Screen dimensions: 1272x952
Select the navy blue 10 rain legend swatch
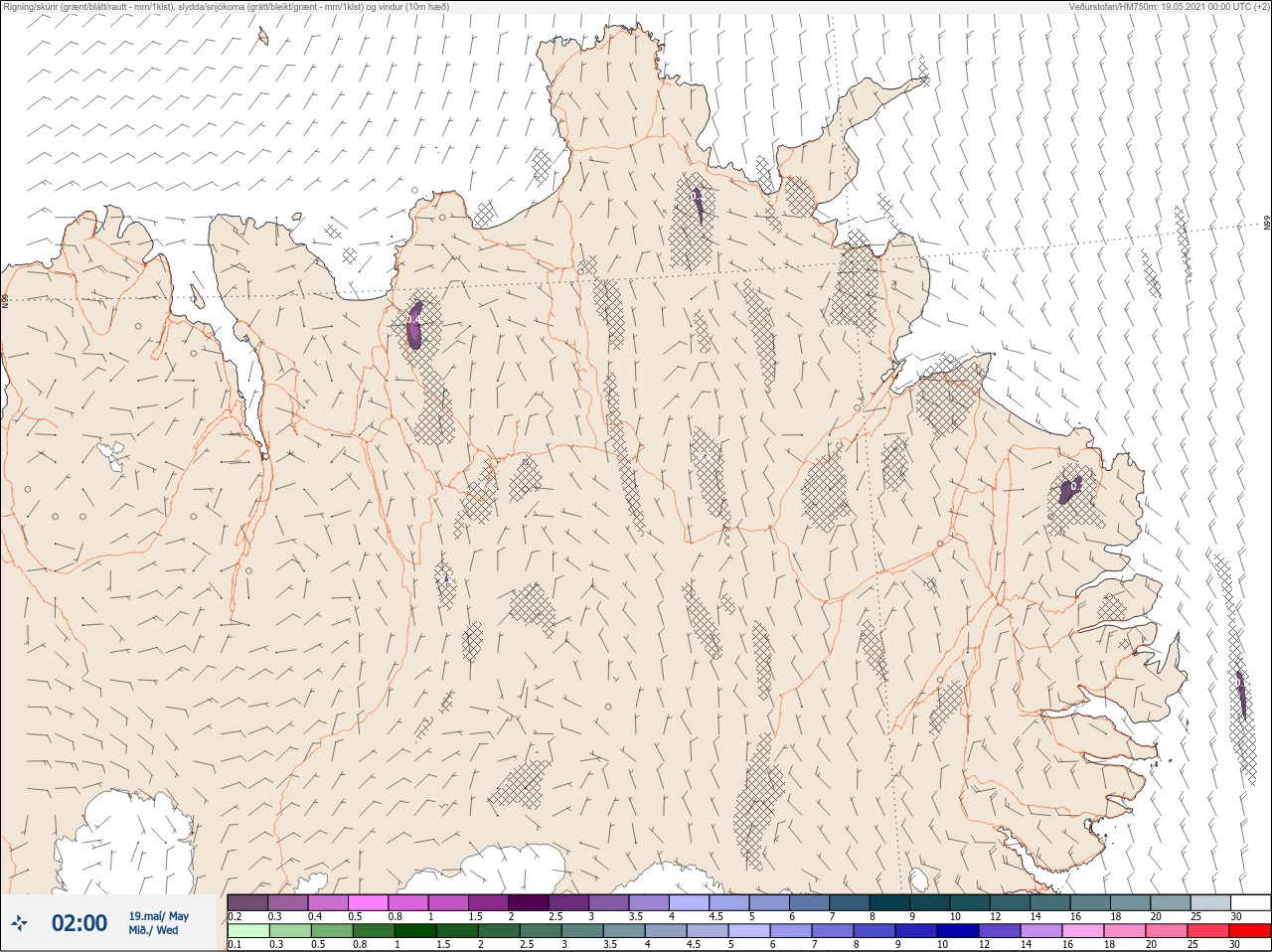pyautogui.click(x=956, y=931)
